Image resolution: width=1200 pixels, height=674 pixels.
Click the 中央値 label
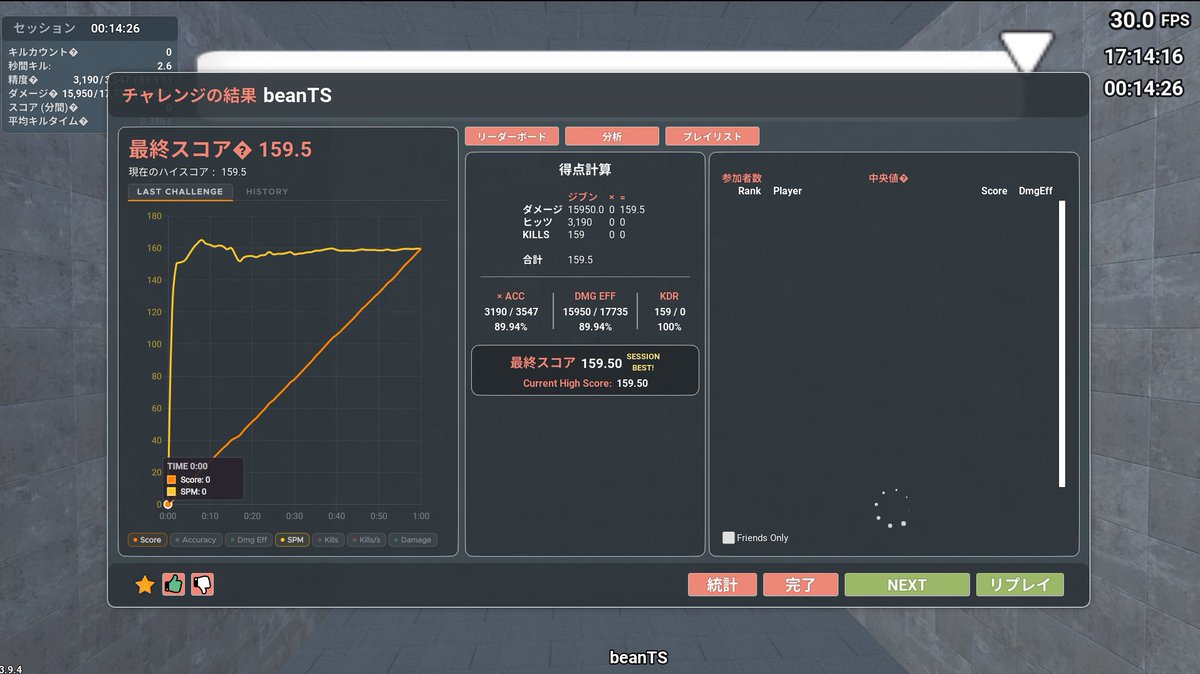pos(888,178)
